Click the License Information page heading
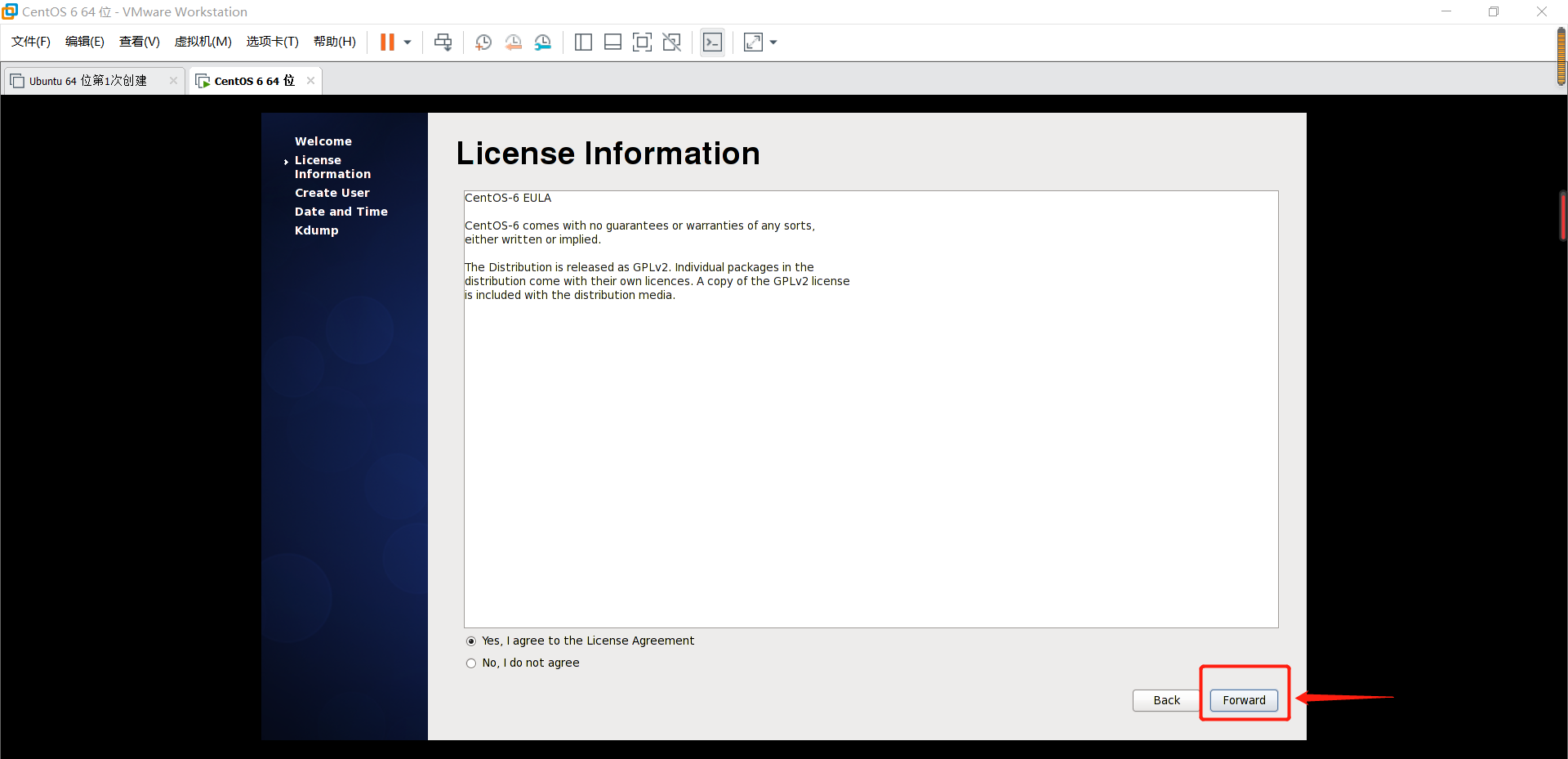1568x759 pixels. point(608,154)
